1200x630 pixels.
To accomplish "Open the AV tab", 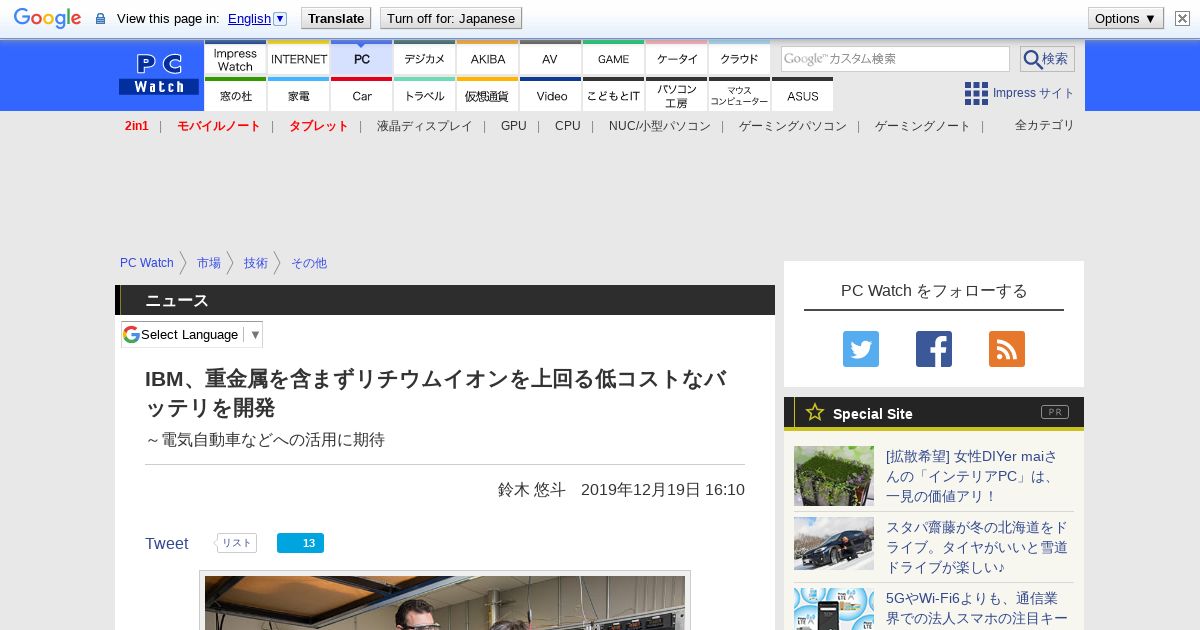I will coord(551,58).
